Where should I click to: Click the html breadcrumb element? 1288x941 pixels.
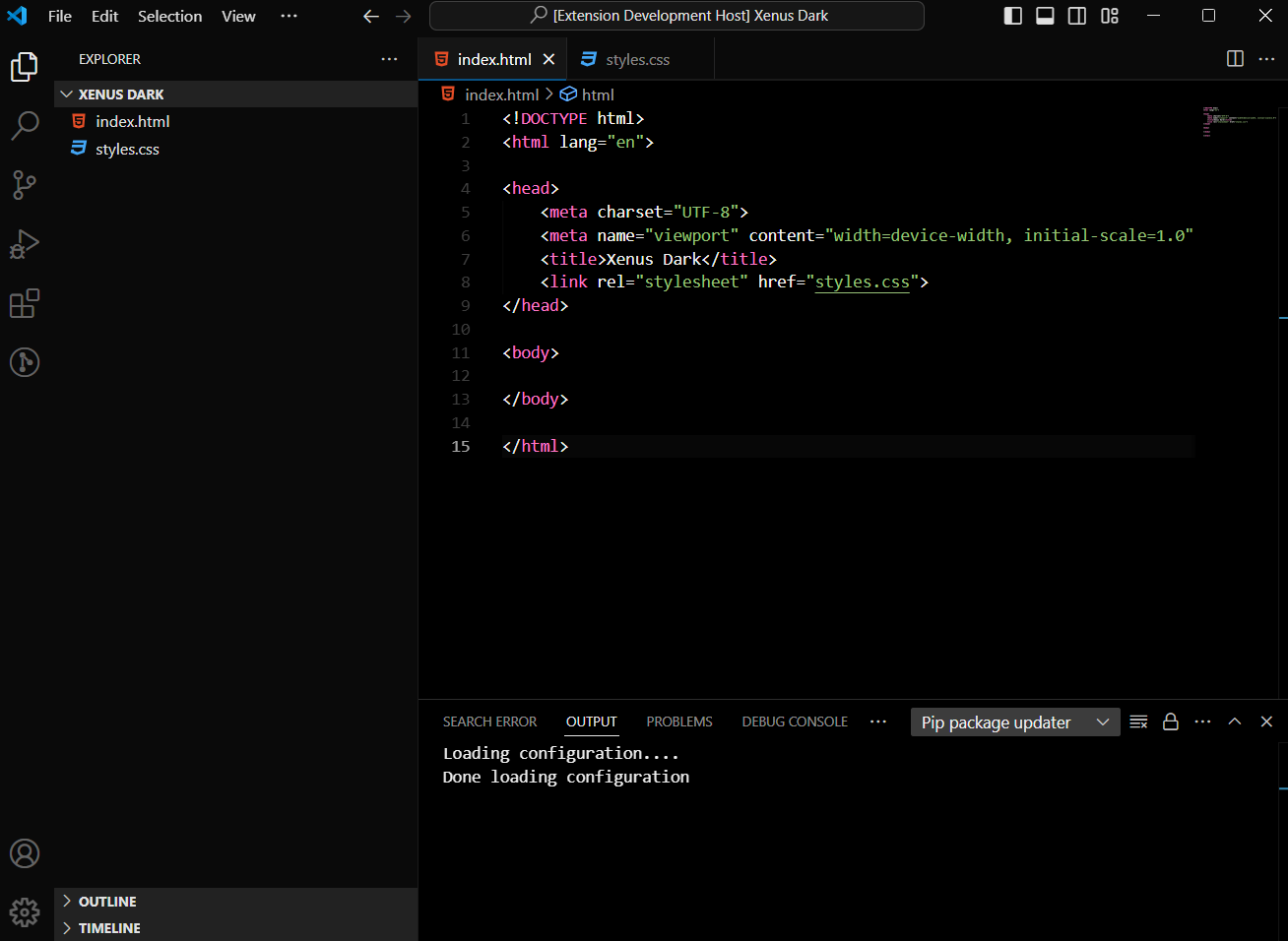coord(587,94)
